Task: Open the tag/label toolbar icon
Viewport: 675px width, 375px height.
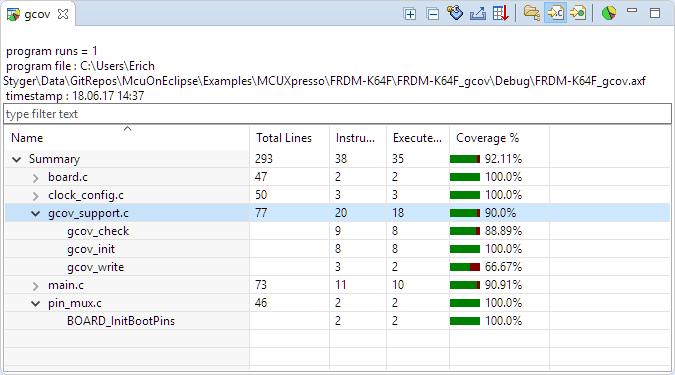Action: [455, 13]
